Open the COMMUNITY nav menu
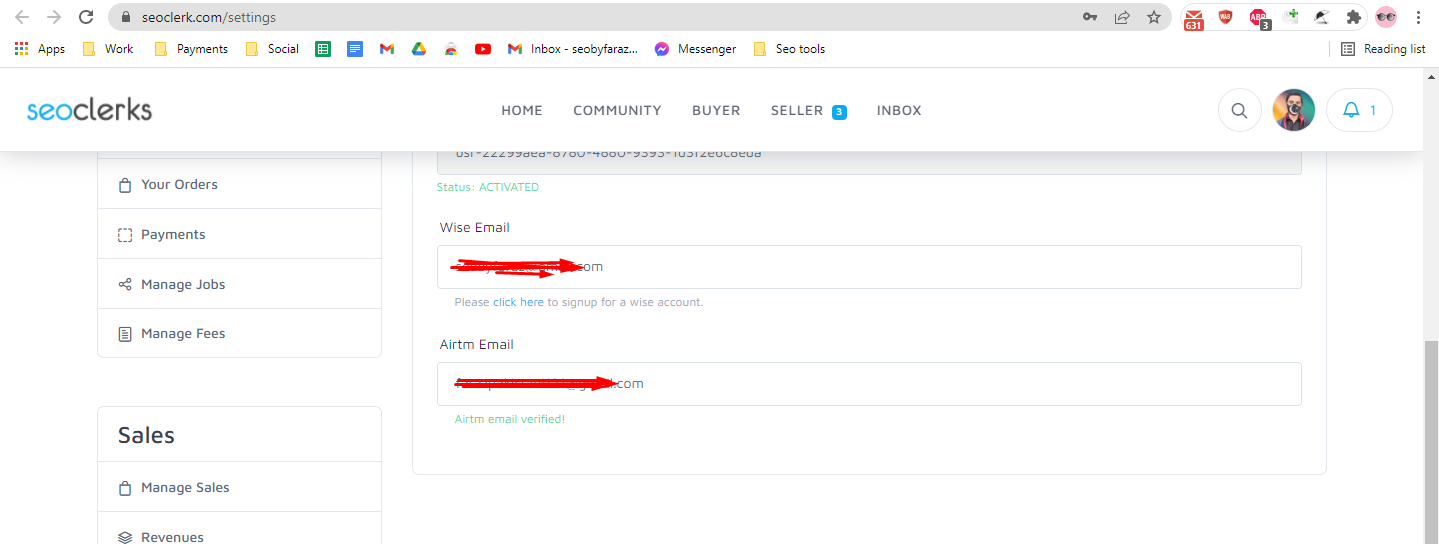 click(x=617, y=111)
